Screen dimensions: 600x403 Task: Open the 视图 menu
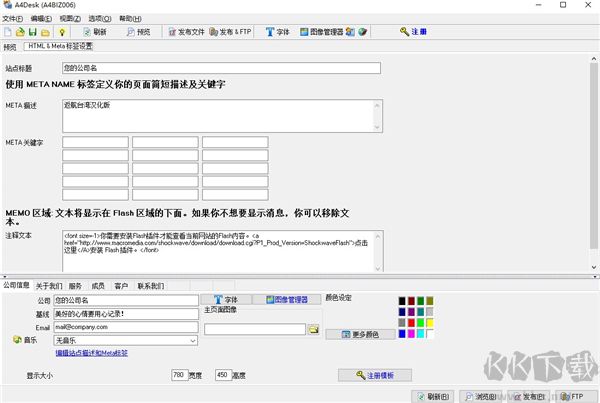point(70,18)
